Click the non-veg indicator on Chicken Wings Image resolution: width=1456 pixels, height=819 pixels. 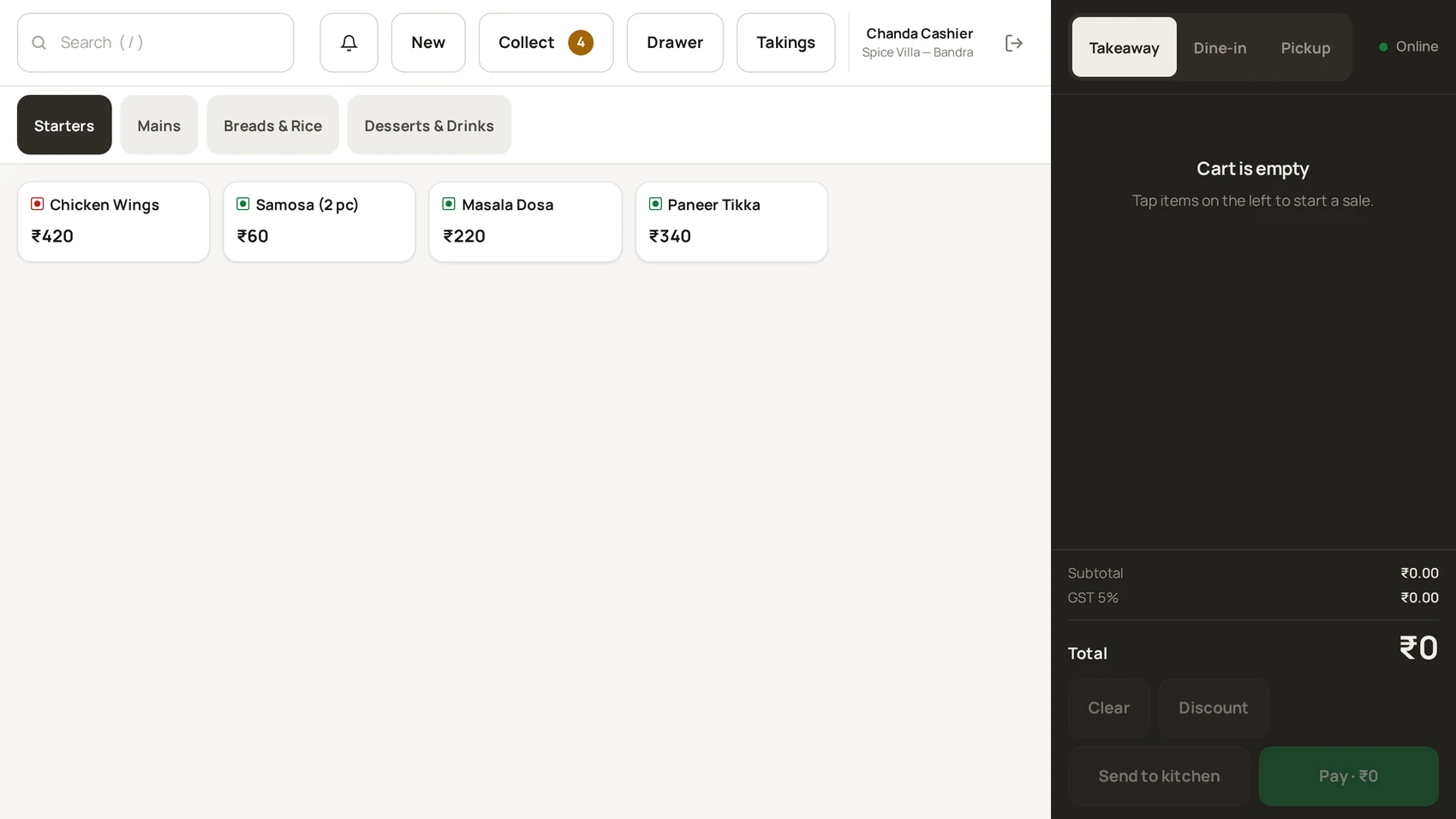click(38, 204)
